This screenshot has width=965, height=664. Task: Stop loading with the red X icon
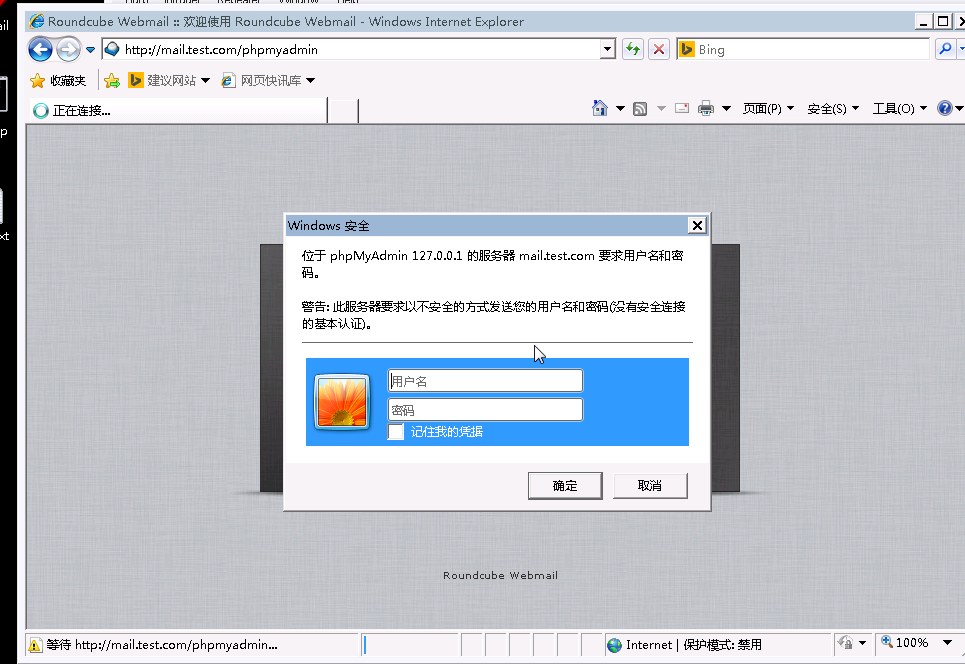tap(659, 49)
